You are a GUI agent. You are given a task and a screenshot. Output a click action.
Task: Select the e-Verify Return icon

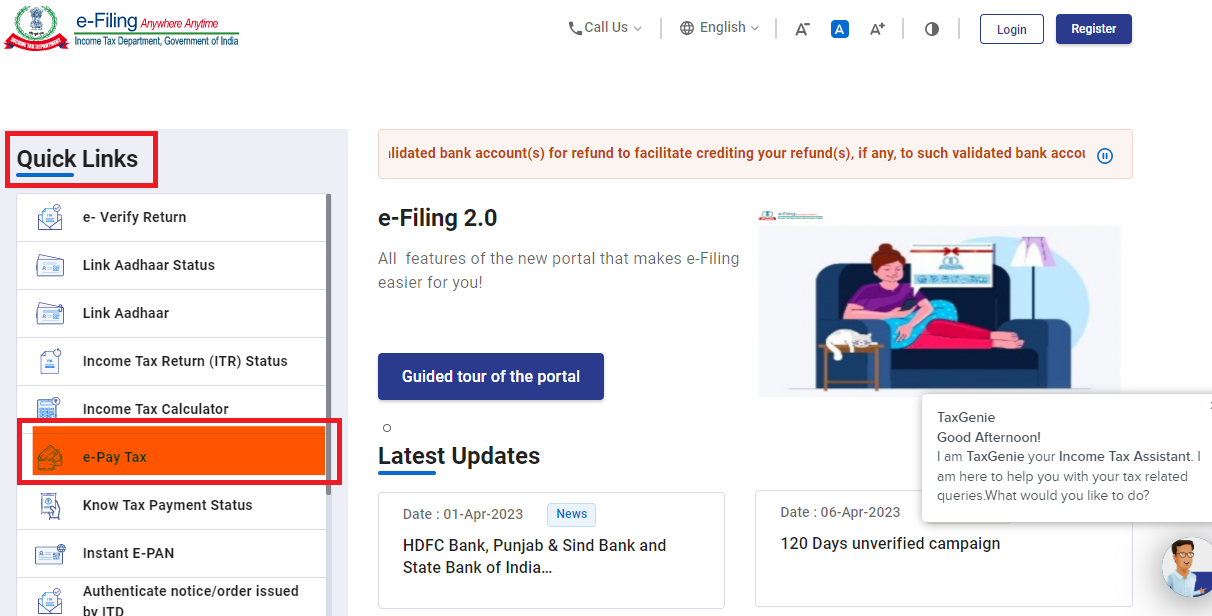tap(50, 216)
